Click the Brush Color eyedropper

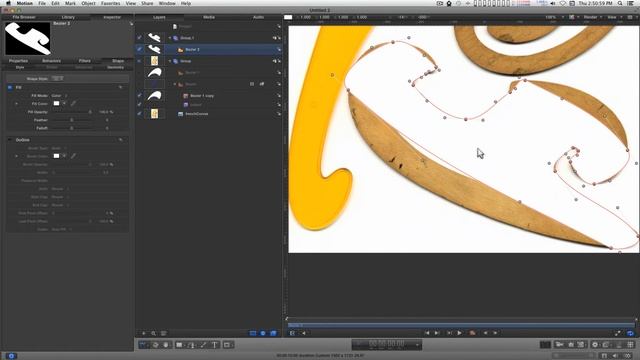(73, 156)
